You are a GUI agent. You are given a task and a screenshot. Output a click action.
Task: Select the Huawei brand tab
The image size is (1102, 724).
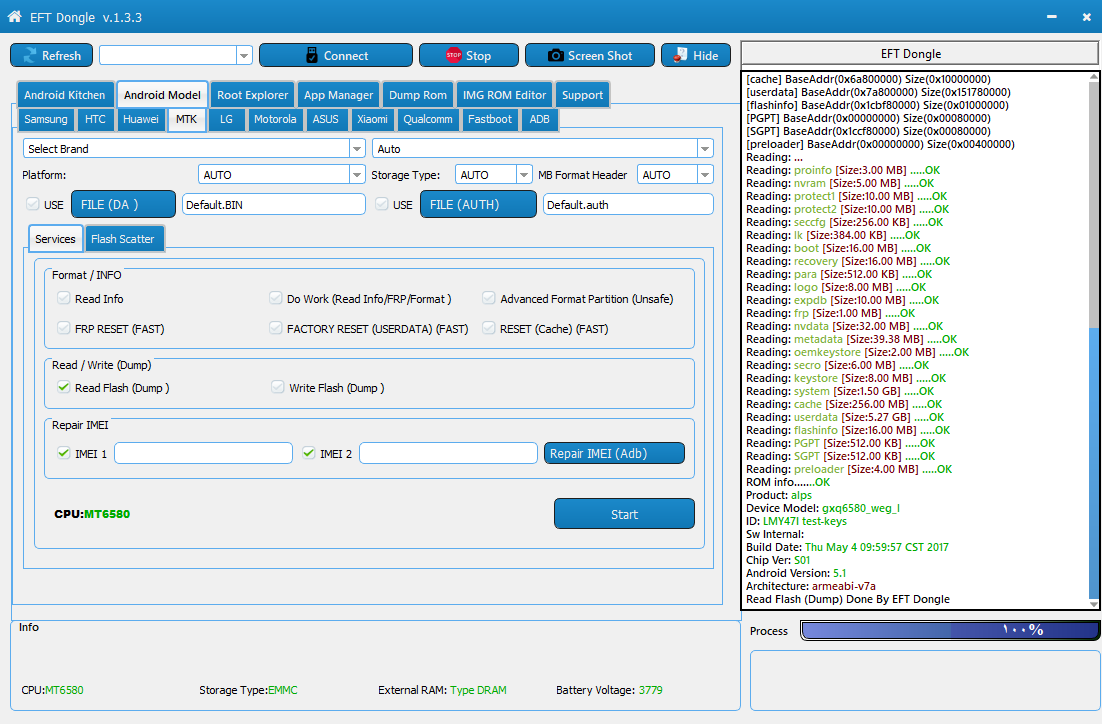(141, 119)
